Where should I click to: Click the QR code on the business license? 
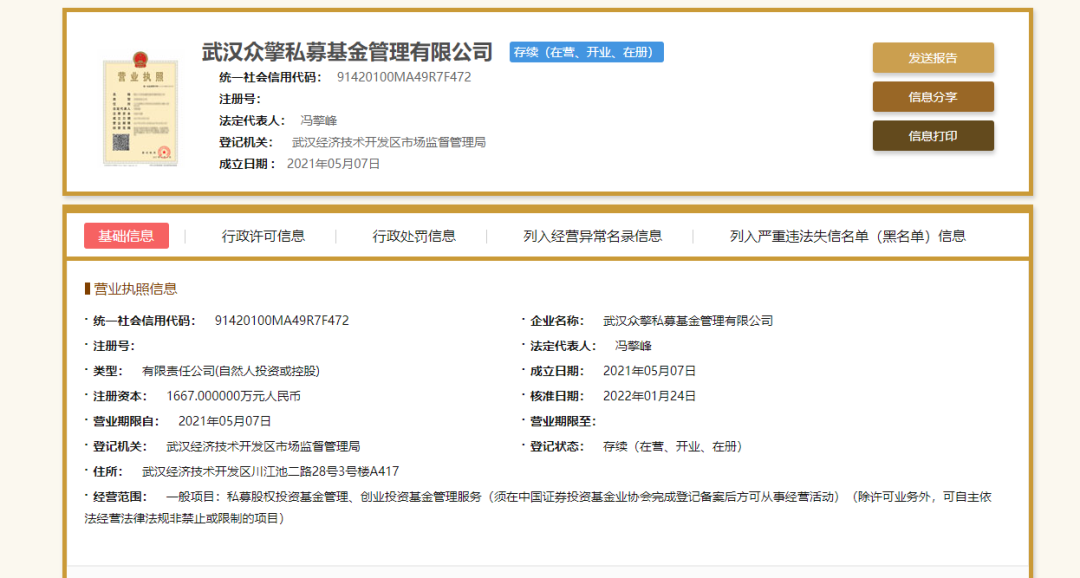122,141
